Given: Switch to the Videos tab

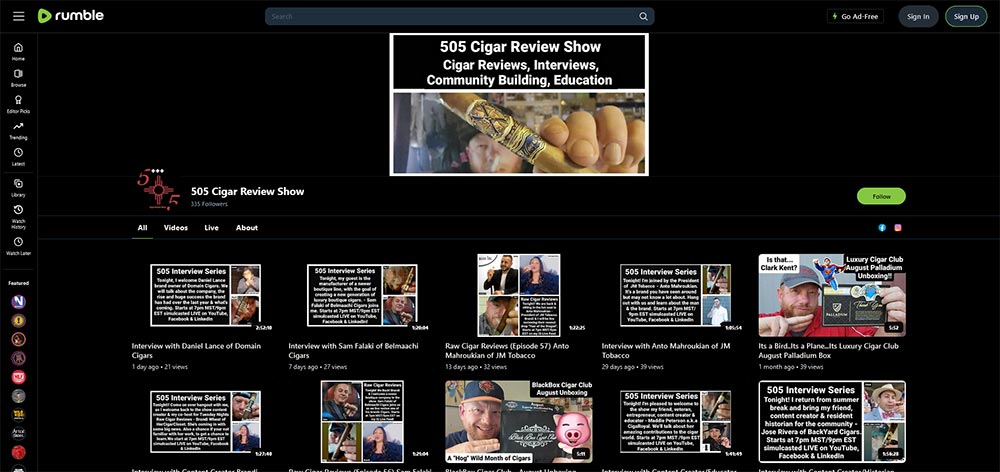Looking at the screenshot, I should [175, 228].
